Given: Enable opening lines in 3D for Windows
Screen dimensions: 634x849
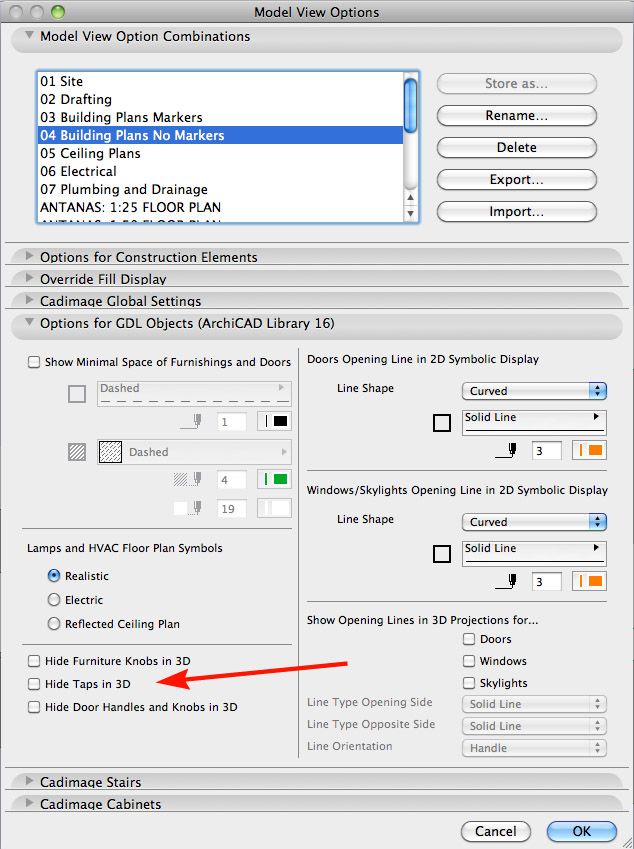Looking at the screenshot, I should (469, 661).
